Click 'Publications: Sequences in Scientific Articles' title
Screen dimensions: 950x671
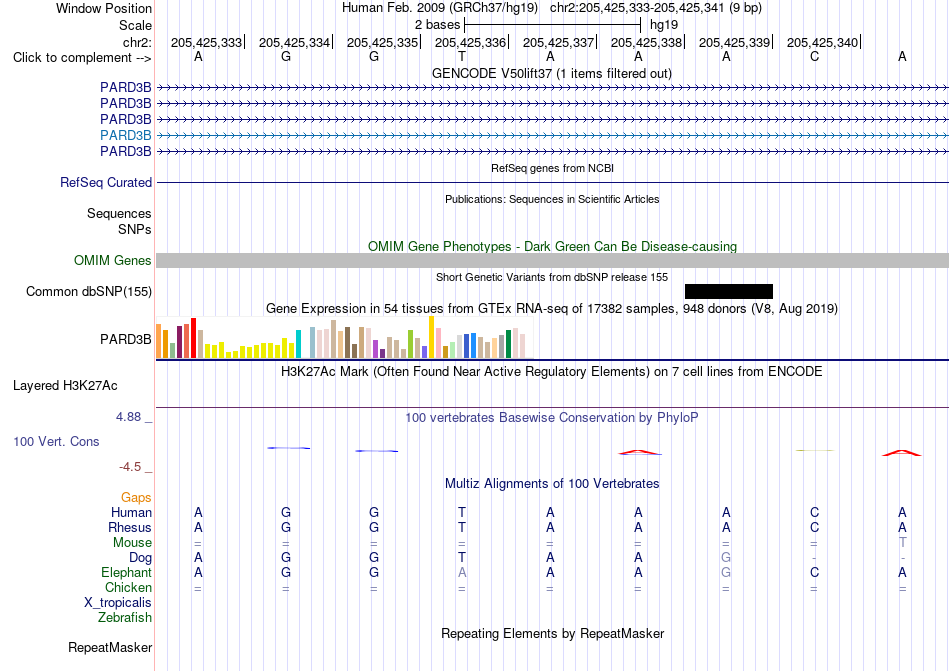tap(552, 199)
